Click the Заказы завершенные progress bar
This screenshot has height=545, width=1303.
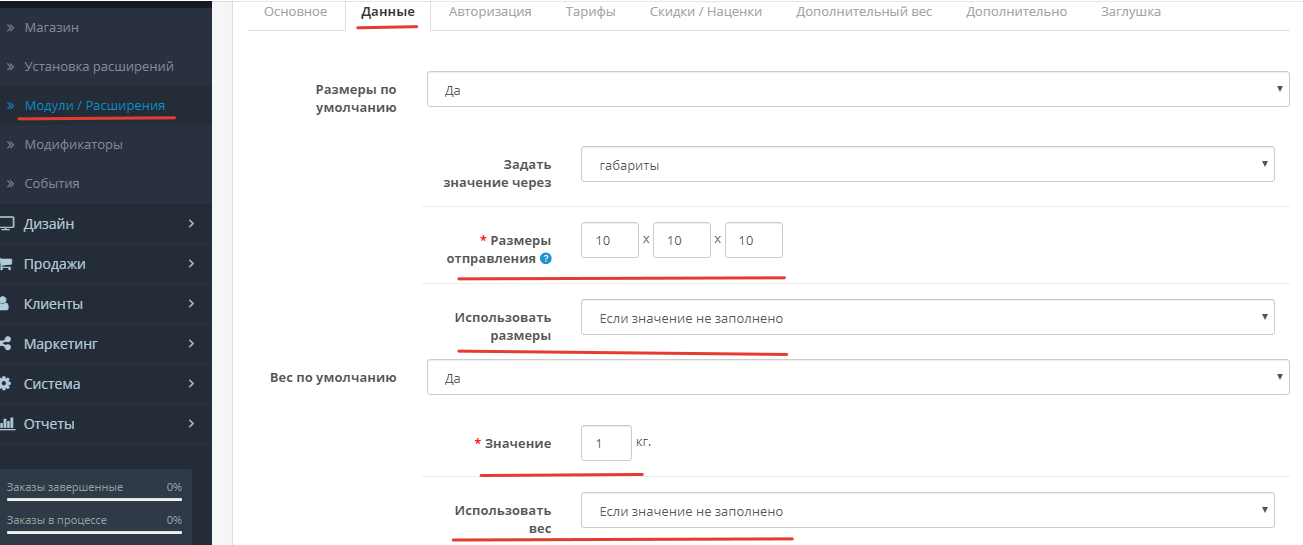coord(94,498)
